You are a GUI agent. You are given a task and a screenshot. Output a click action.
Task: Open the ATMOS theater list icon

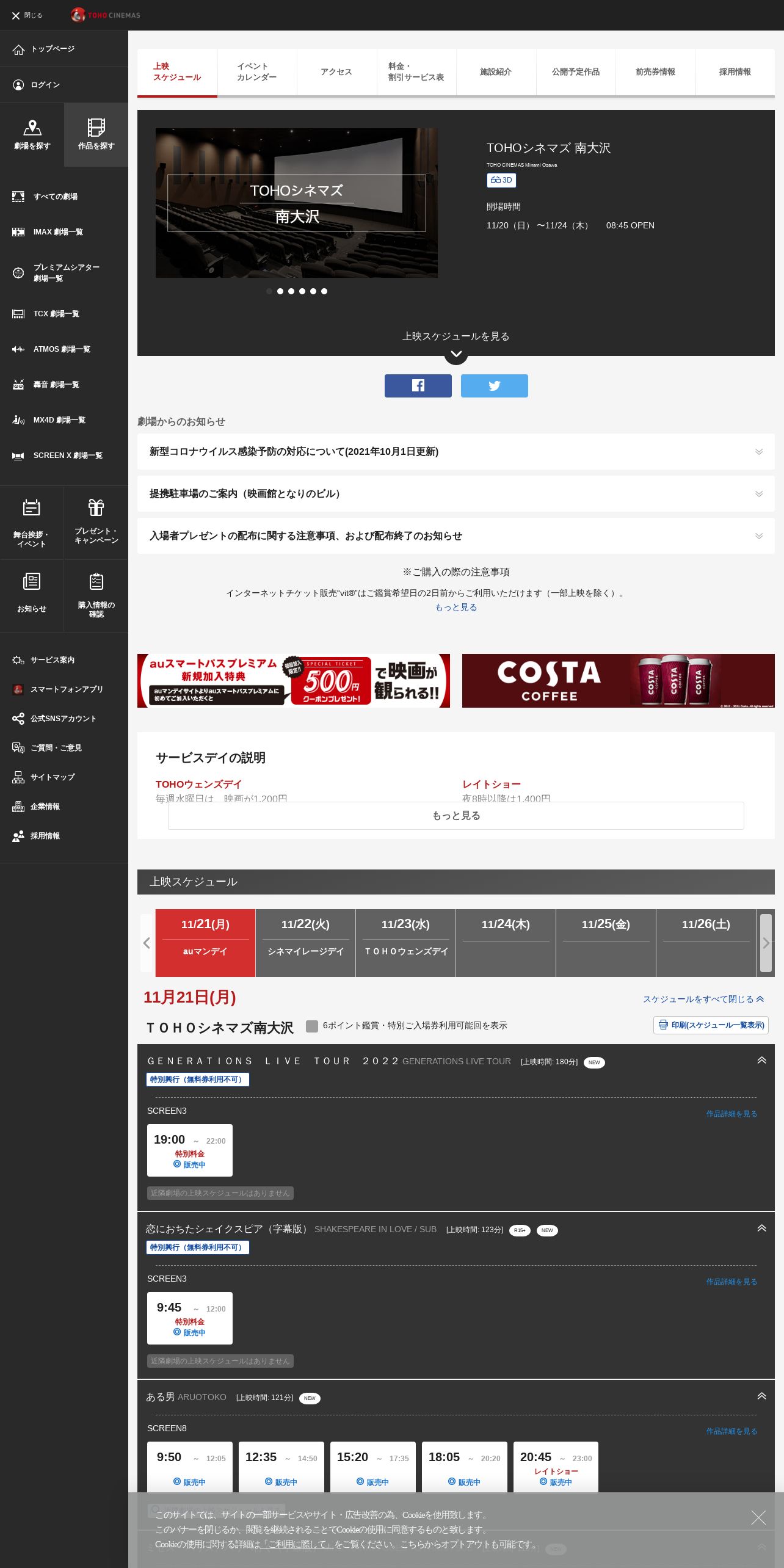[18, 349]
